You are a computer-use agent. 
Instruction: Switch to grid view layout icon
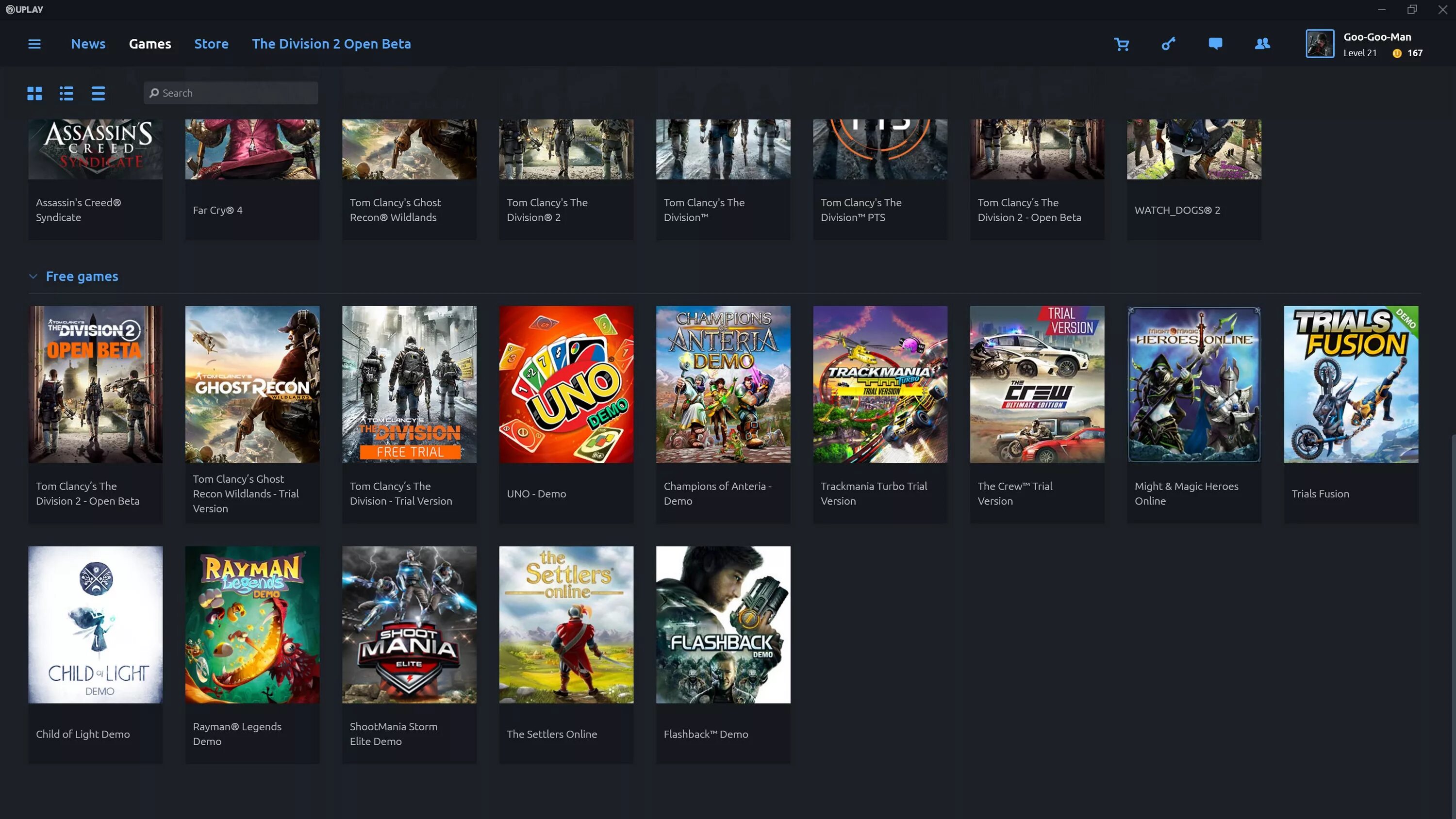click(x=35, y=92)
